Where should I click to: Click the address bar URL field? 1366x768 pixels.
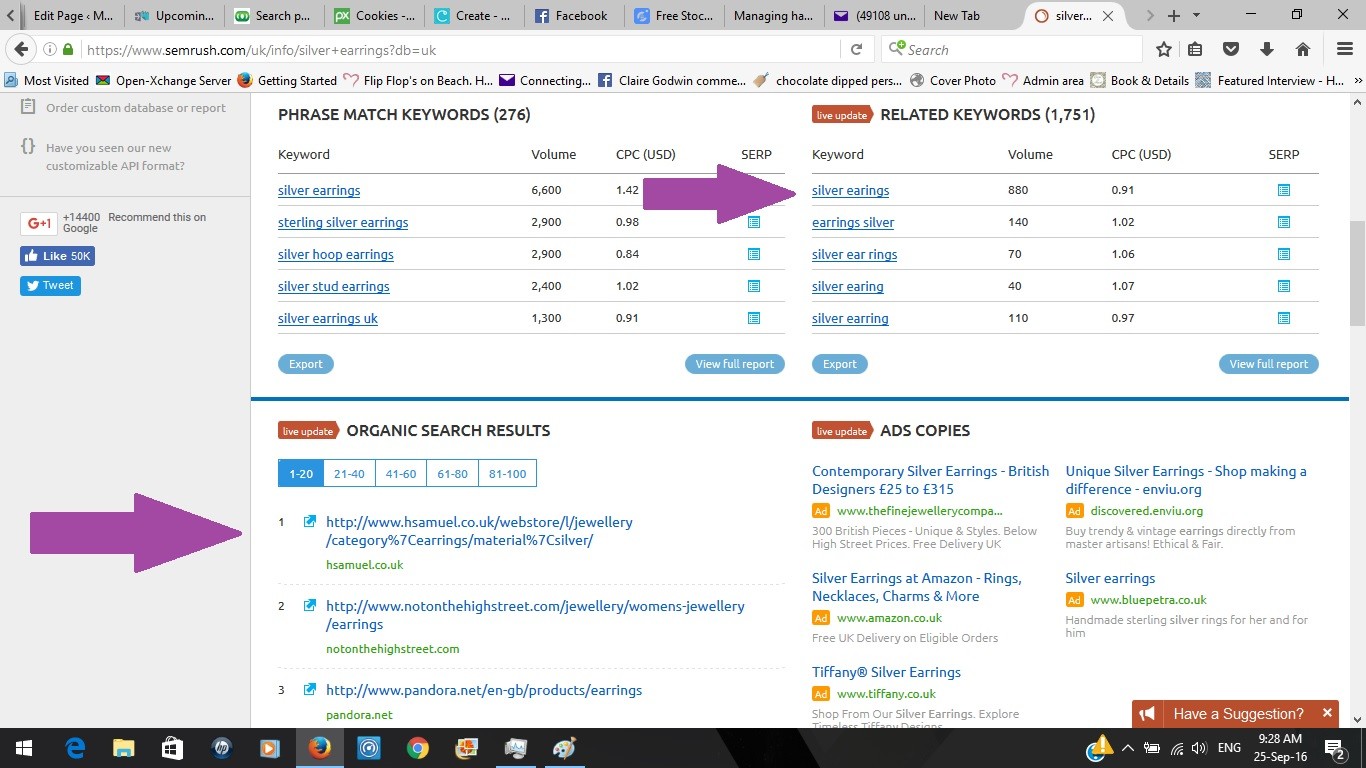(x=460, y=50)
